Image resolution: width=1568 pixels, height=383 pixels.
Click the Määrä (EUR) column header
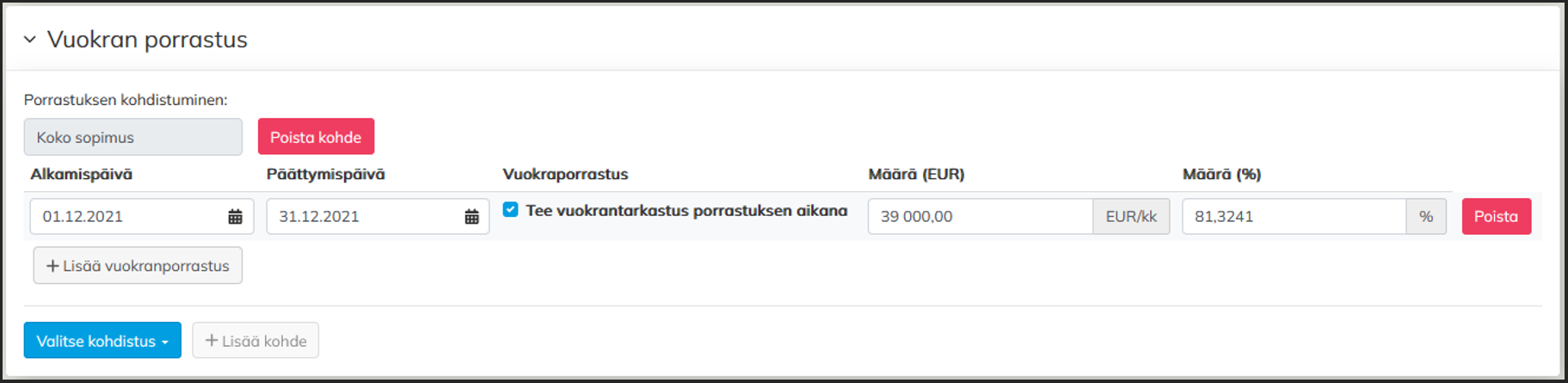(x=916, y=174)
